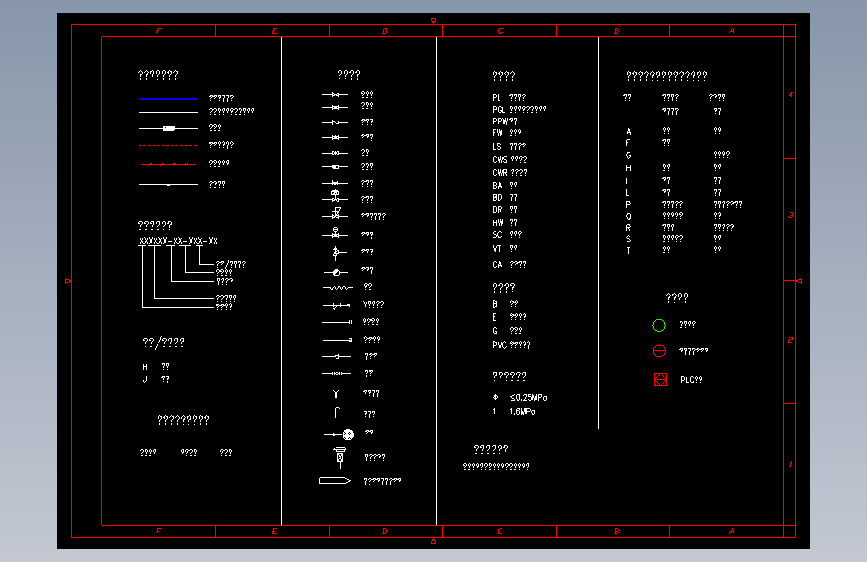
Task: Select the red boxed symbol beside PLC
Action: click(x=660, y=379)
